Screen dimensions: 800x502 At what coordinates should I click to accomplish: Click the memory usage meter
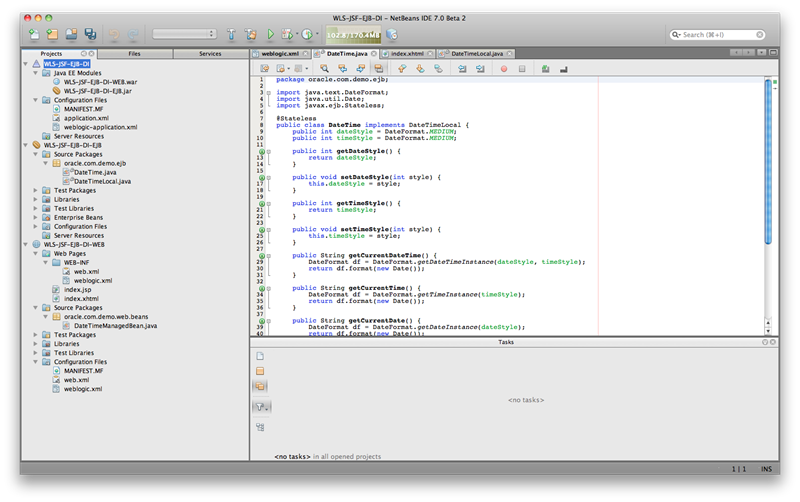(353, 35)
